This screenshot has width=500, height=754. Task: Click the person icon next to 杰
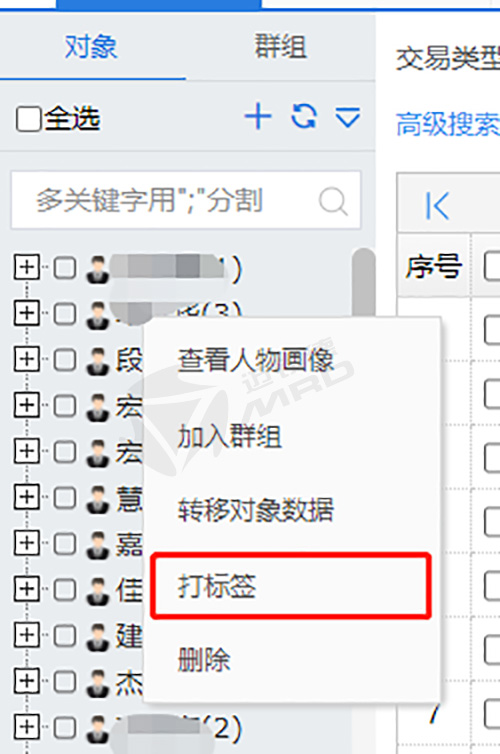98,683
